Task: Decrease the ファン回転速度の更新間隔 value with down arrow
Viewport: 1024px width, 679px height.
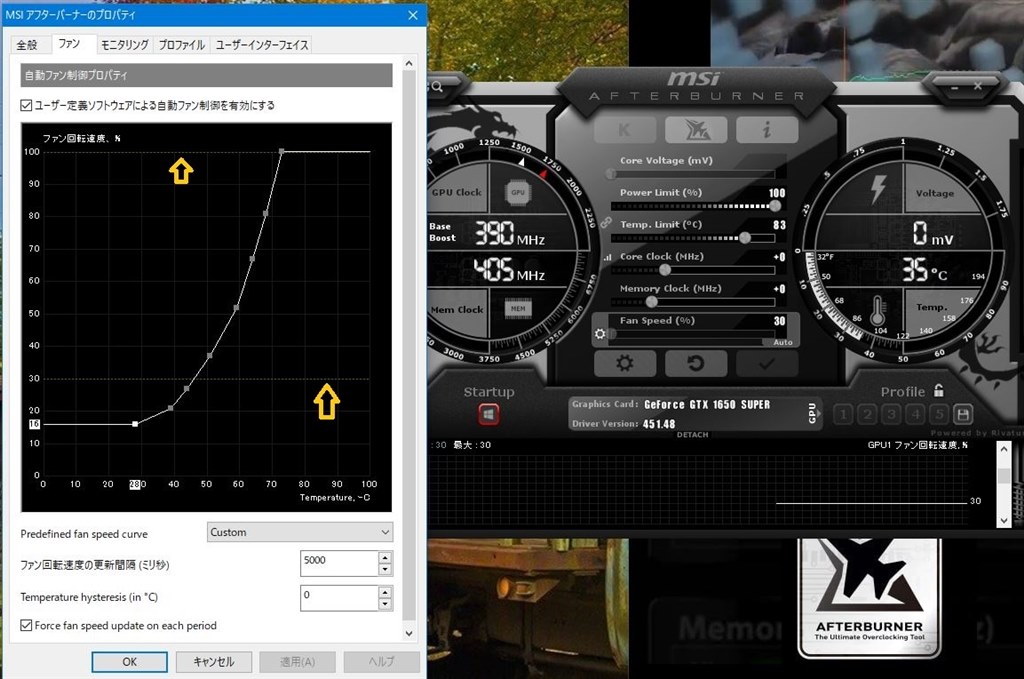Action: (x=385, y=569)
